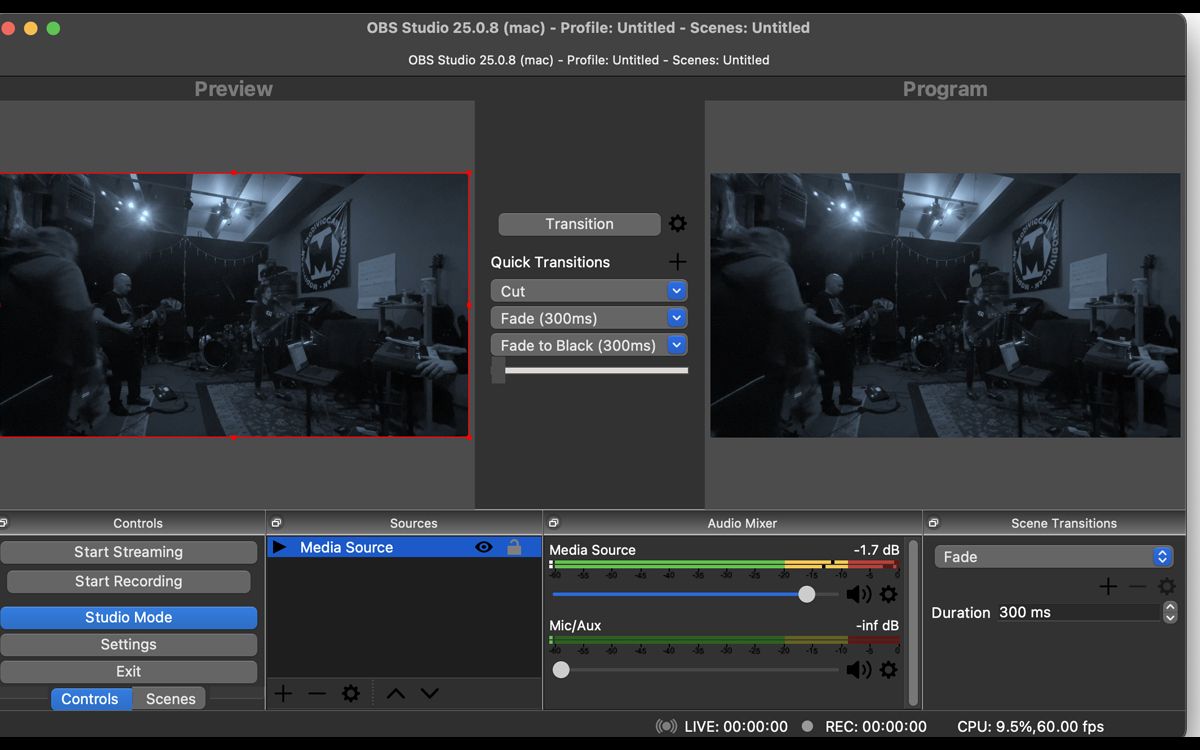Open Fade (300ms) quick transition dropdown arrow
1200x750 pixels.
(x=677, y=318)
